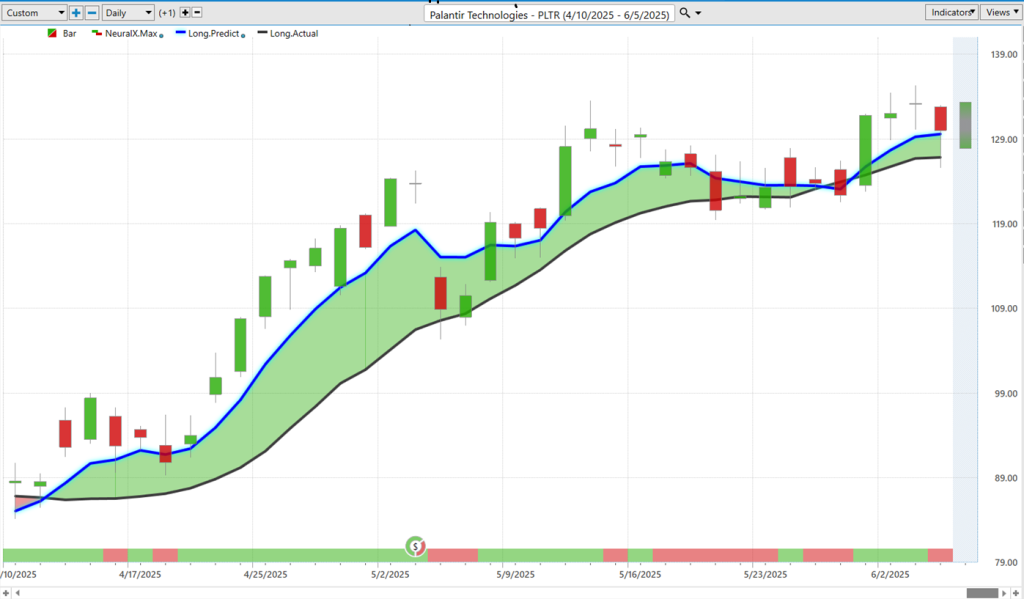Screen dimensions: 1024x599
Task: Decrease forecast offset with small black minus
Action: pyautogui.click(x=197, y=12)
